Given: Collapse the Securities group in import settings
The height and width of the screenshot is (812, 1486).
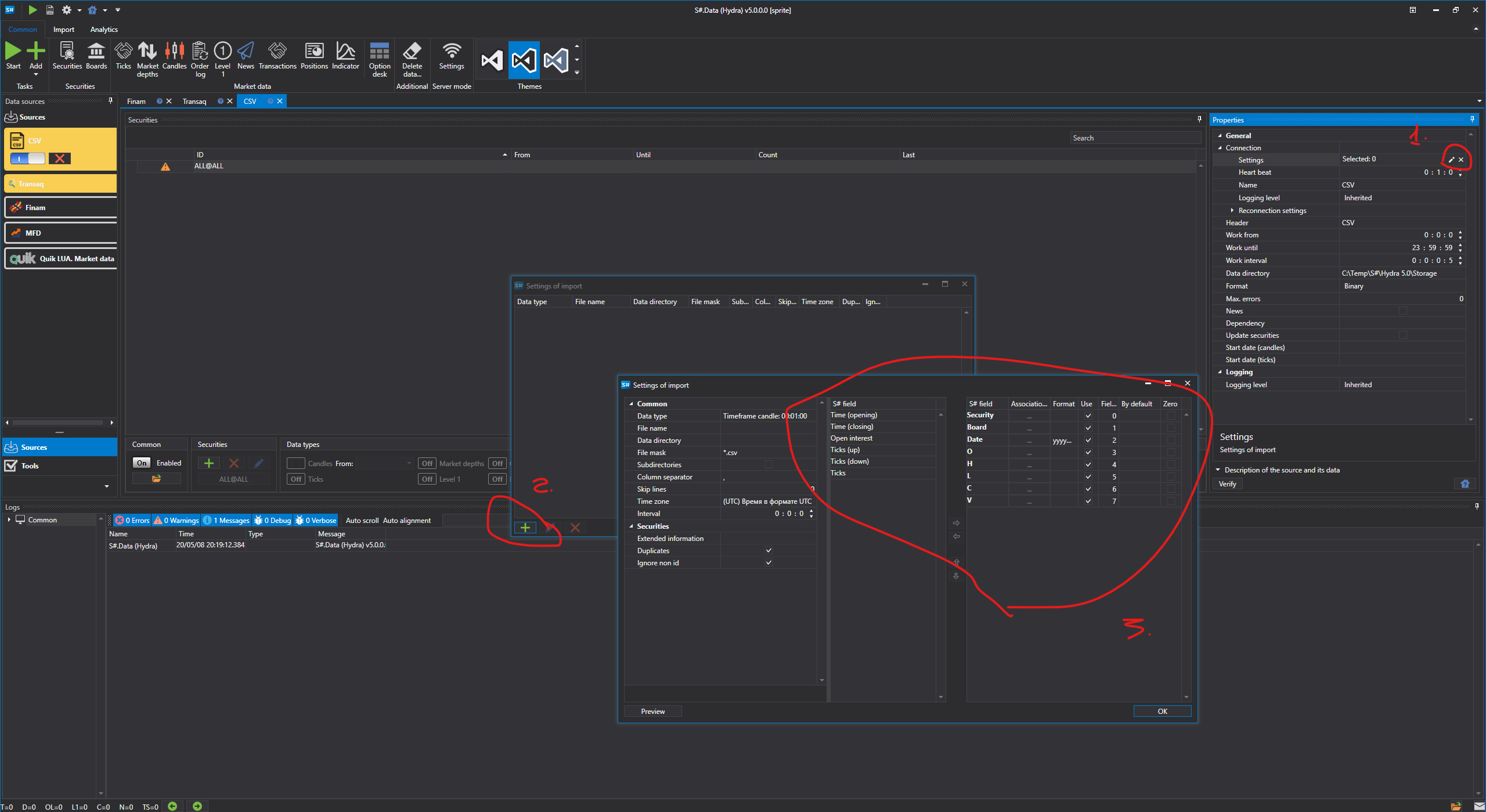Looking at the screenshot, I should coord(631,526).
